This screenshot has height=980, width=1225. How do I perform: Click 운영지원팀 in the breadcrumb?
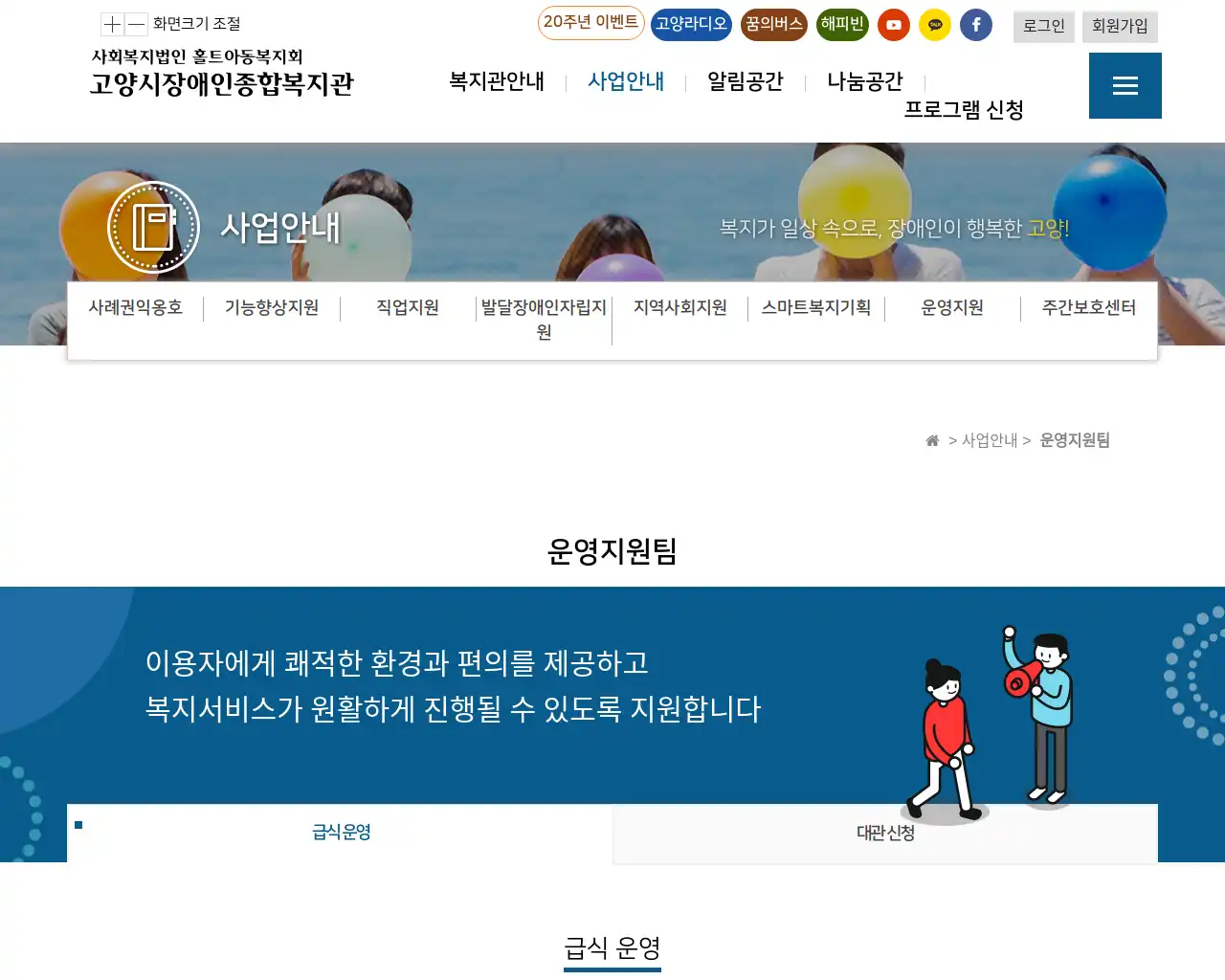click(x=1075, y=440)
